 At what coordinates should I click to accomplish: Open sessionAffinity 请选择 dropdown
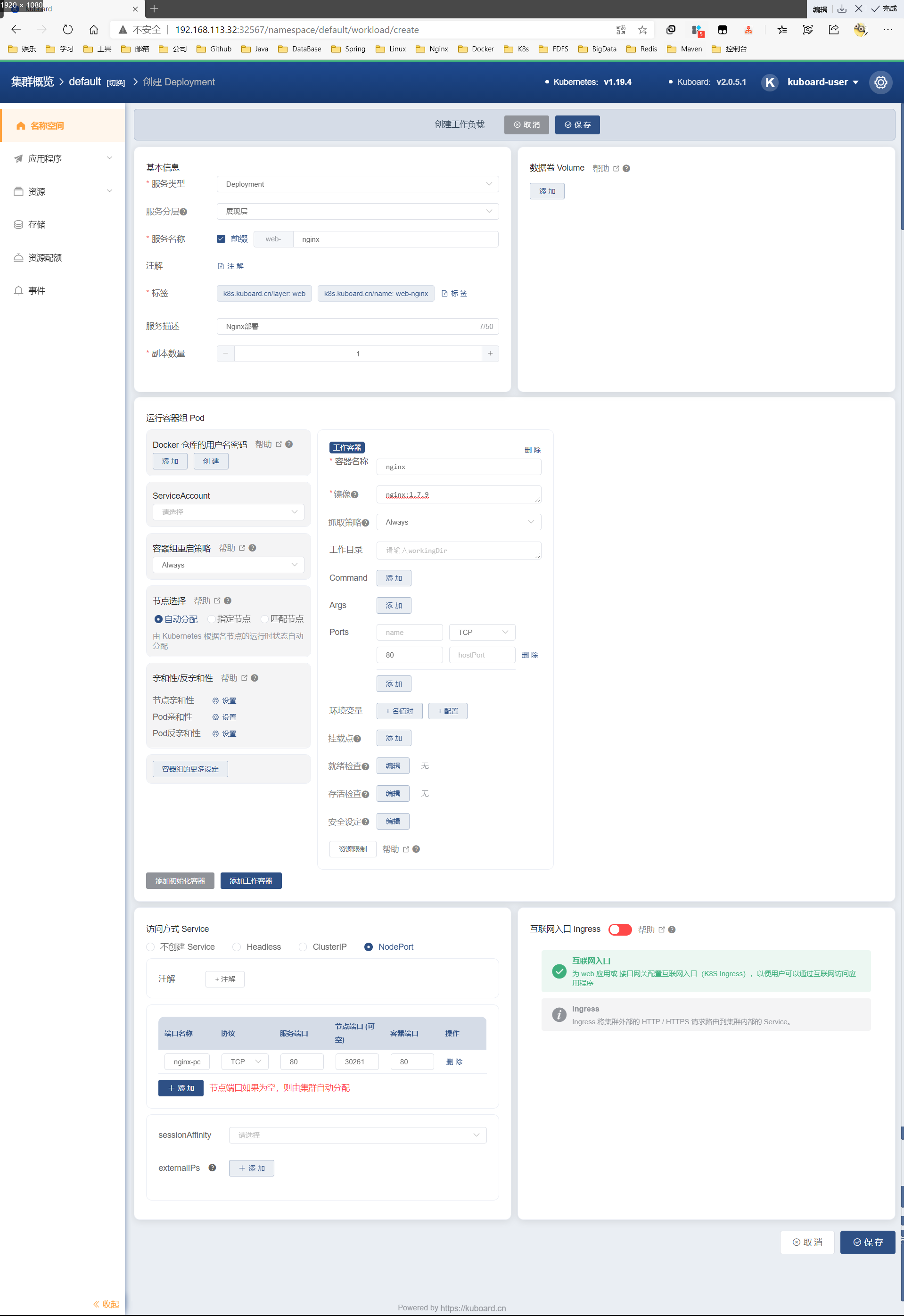click(x=357, y=1135)
